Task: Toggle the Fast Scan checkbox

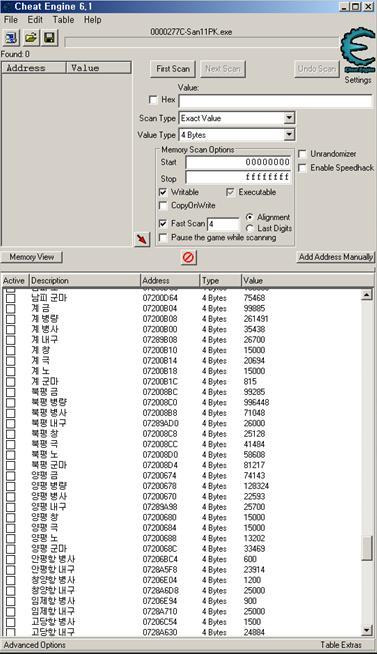Action: [163, 224]
